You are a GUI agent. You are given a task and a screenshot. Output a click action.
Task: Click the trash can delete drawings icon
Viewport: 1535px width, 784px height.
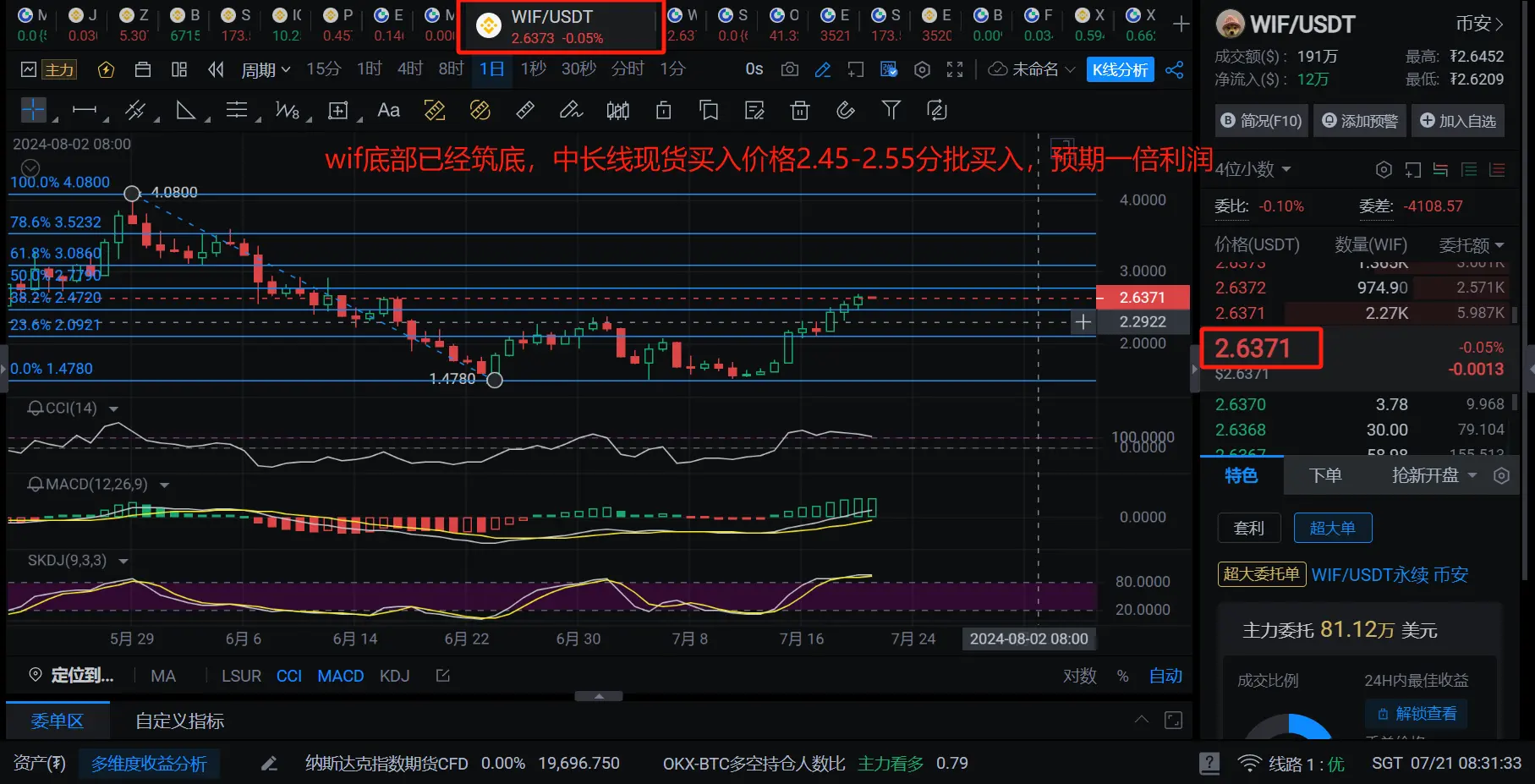pyautogui.click(x=799, y=110)
